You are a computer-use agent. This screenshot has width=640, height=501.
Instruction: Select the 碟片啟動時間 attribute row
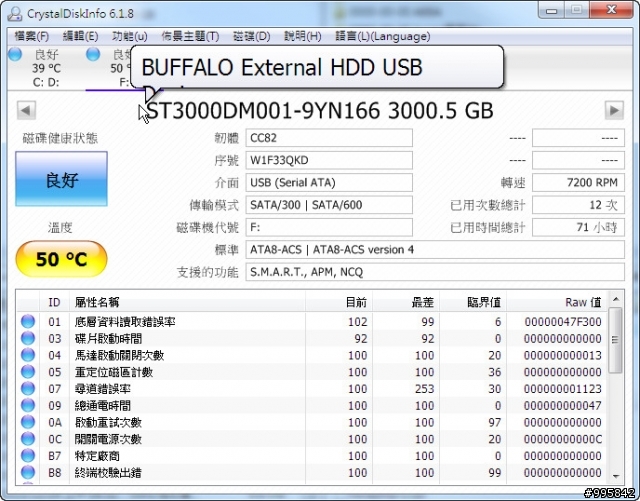pyautogui.click(x=312, y=338)
